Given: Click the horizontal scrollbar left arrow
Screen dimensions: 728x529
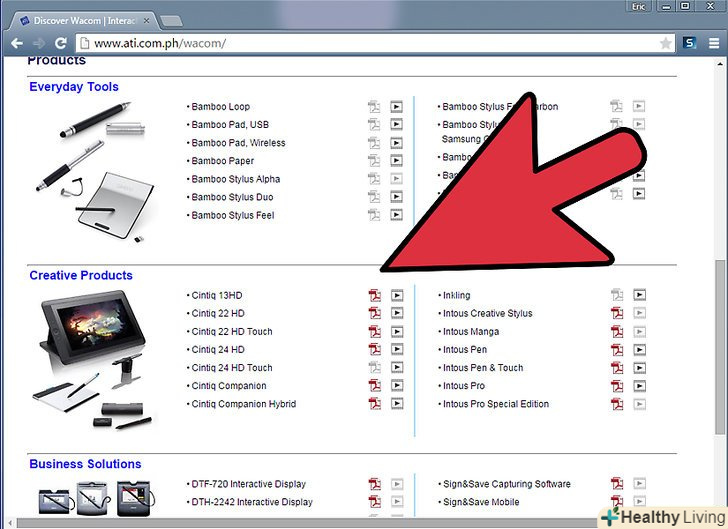Looking at the screenshot, I should [x=10, y=523].
